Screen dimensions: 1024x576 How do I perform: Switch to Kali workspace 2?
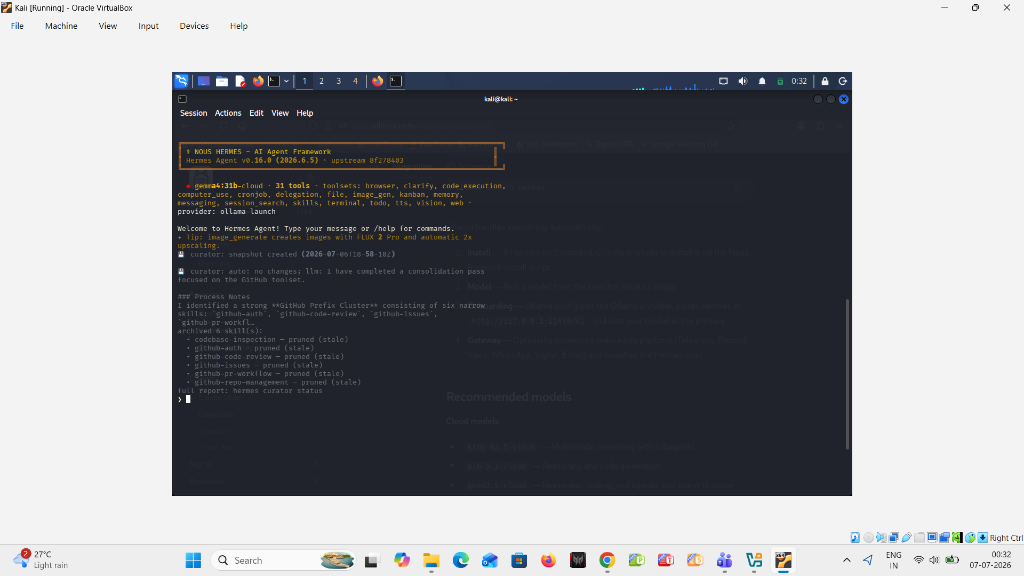tap(321, 81)
